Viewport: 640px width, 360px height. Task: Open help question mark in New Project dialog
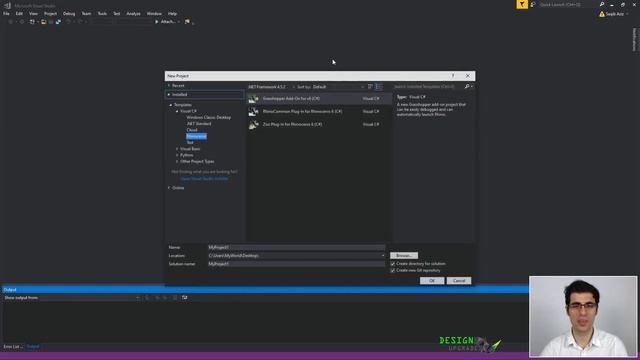tap(453, 76)
